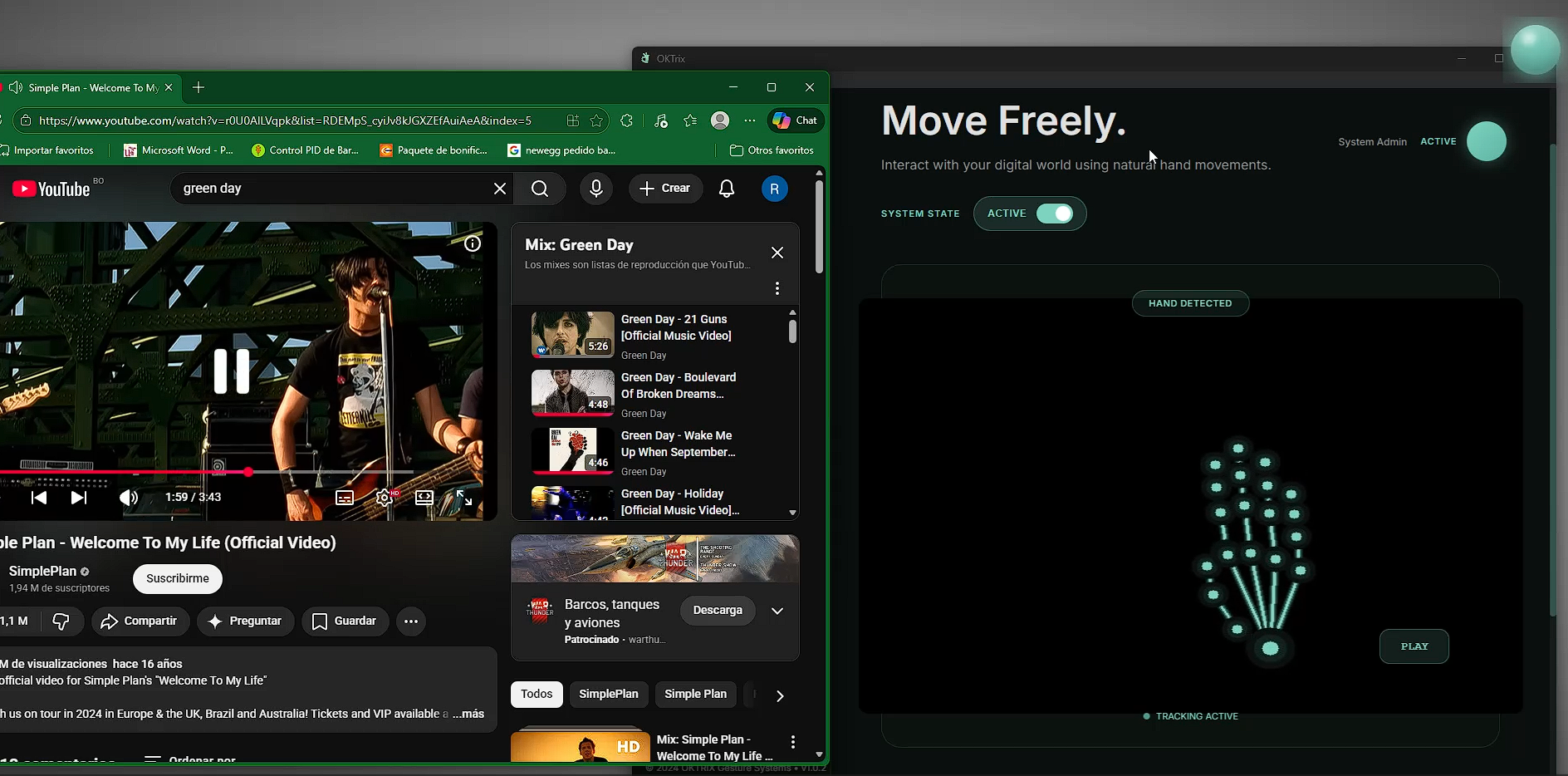Dislike the video with thumbs-down

coord(61,621)
